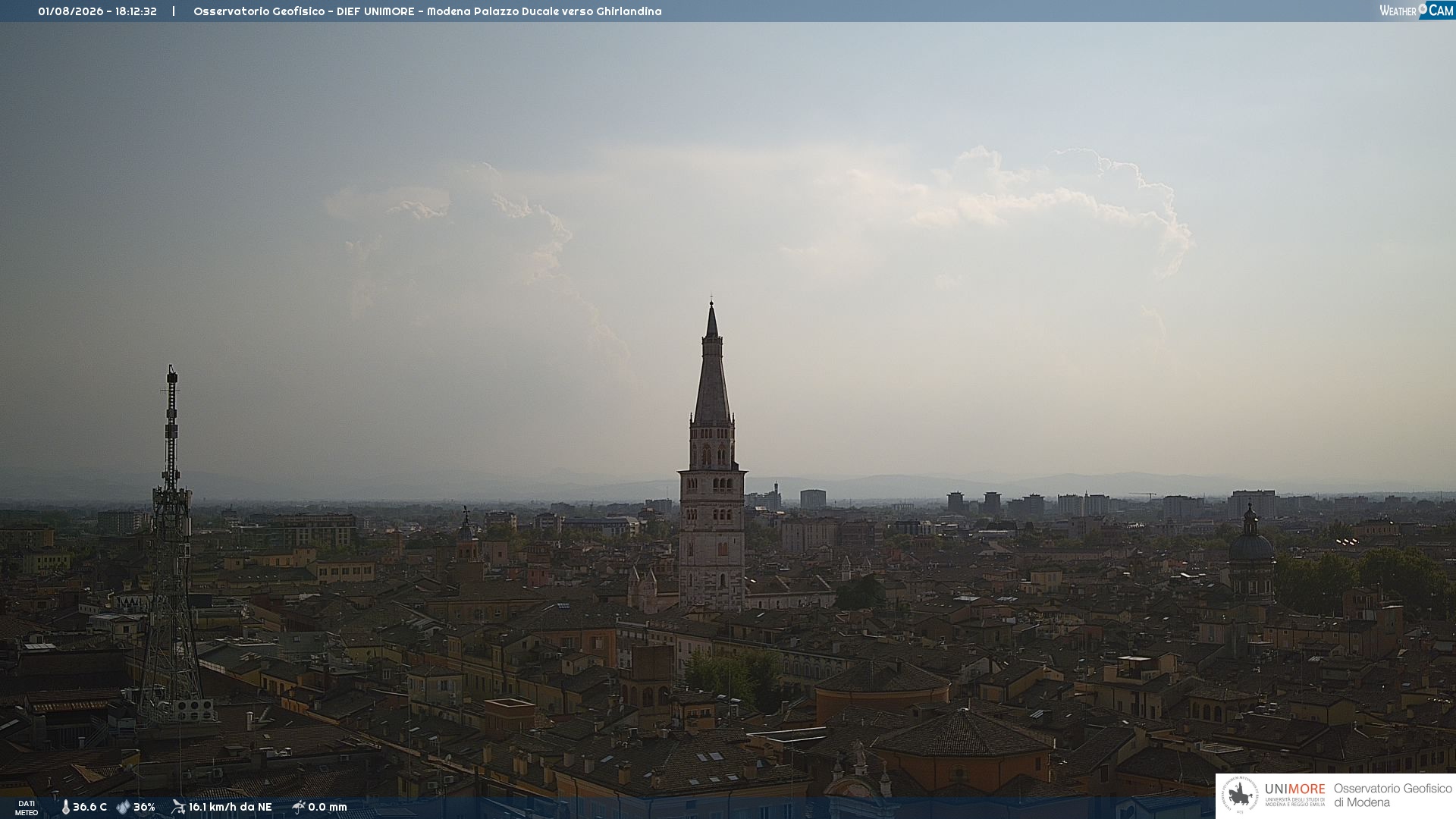The height and width of the screenshot is (819, 1456).
Task: Click the WeatherCam logo in the header
Action: point(1417,10)
